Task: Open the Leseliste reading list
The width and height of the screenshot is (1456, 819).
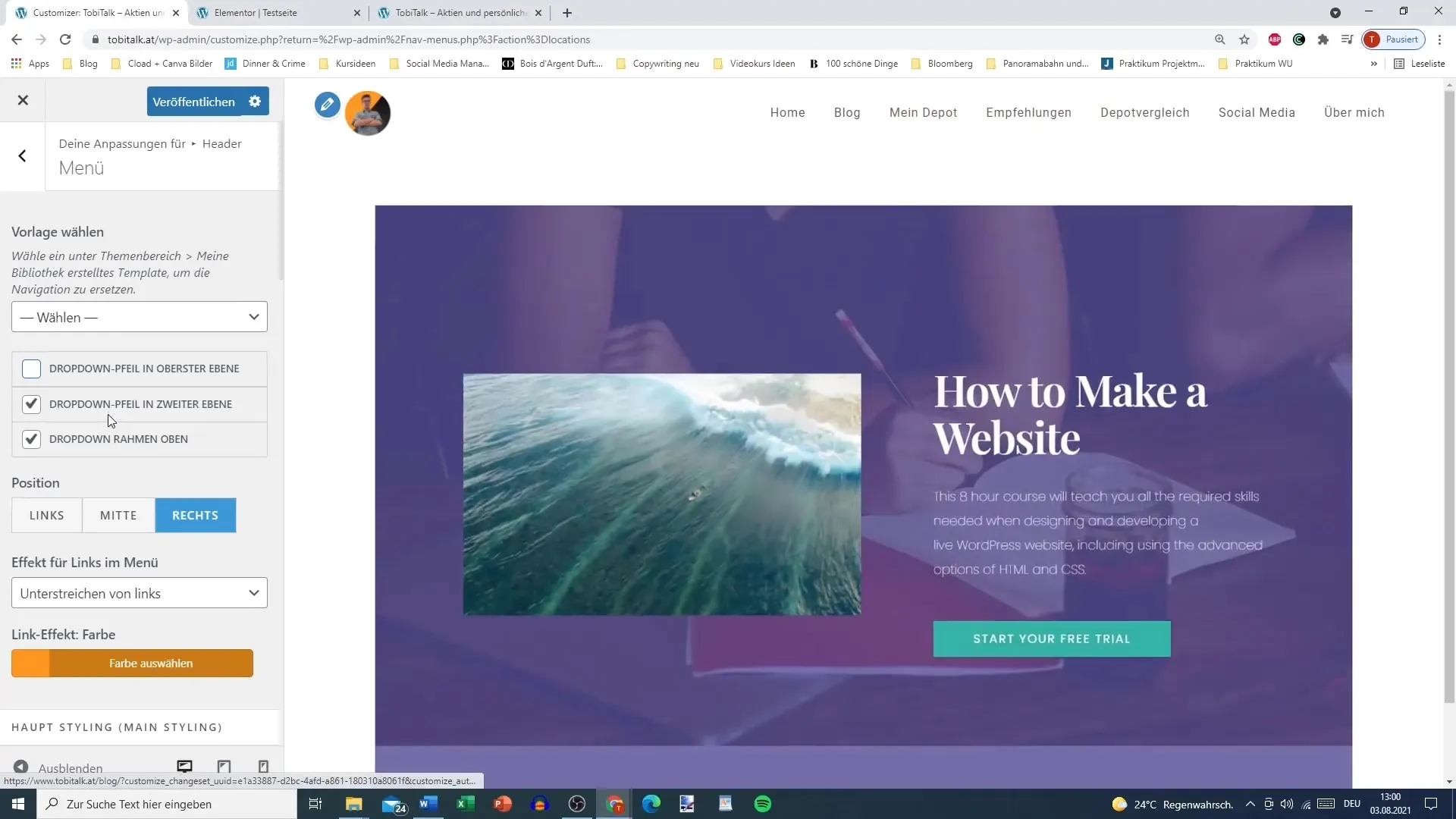Action: click(x=1420, y=64)
